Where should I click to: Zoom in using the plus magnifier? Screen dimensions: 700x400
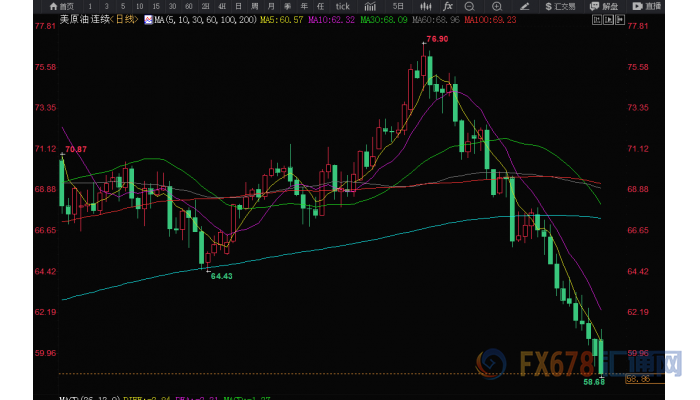(496, 6)
